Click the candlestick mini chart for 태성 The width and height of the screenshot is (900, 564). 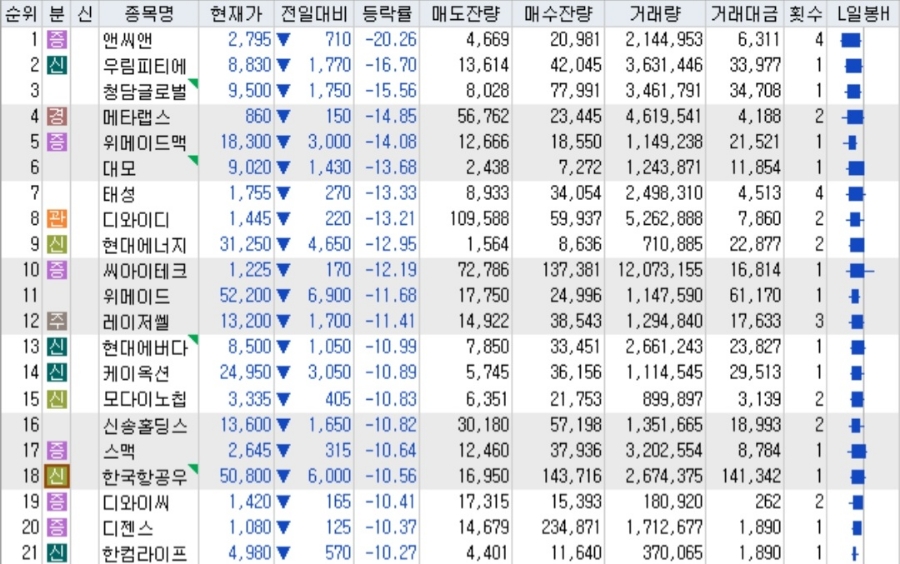[x=855, y=194]
